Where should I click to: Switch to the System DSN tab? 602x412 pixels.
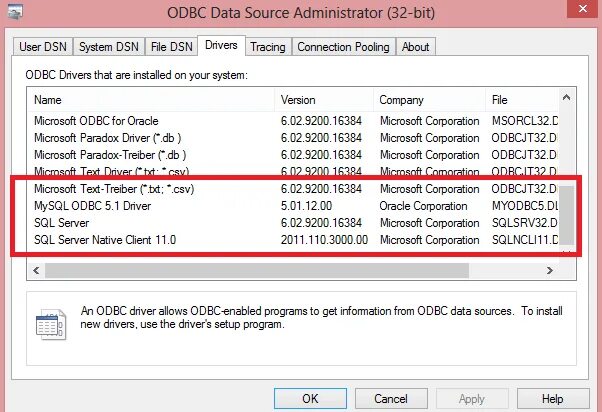coord(109,47)
